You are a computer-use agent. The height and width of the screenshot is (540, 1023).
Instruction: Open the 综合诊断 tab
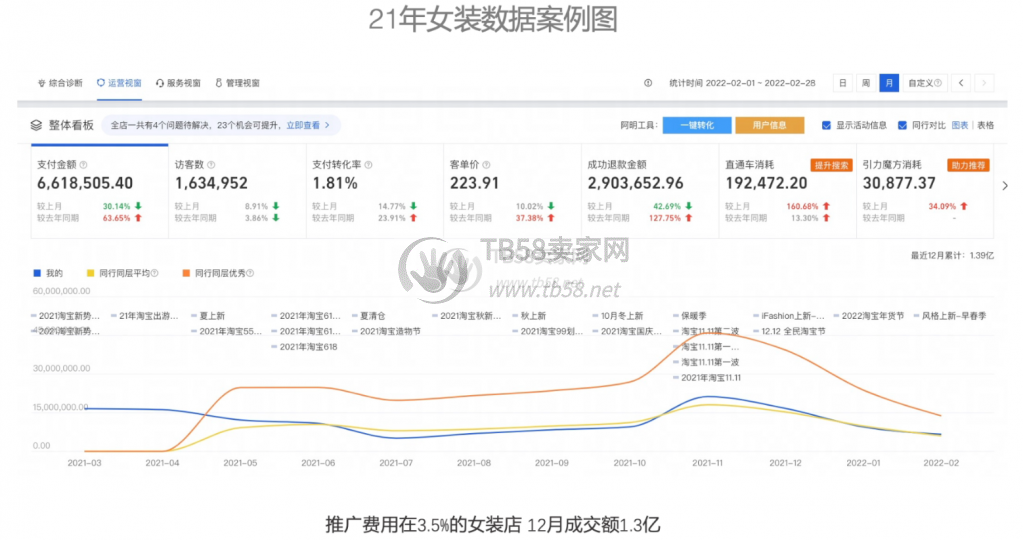click(60, 83)
